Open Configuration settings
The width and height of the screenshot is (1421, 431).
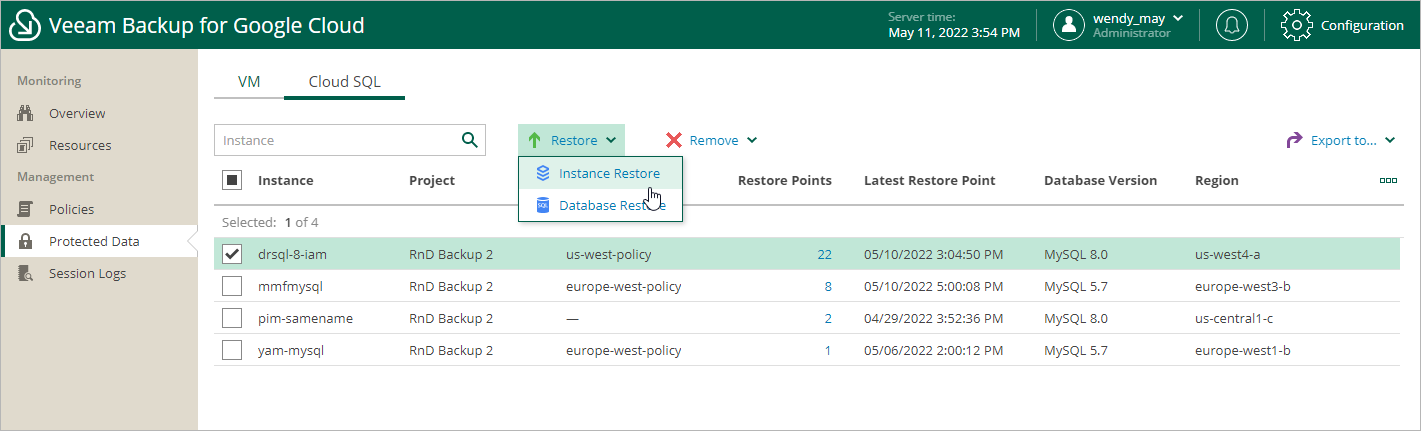tap(1343, 25)
